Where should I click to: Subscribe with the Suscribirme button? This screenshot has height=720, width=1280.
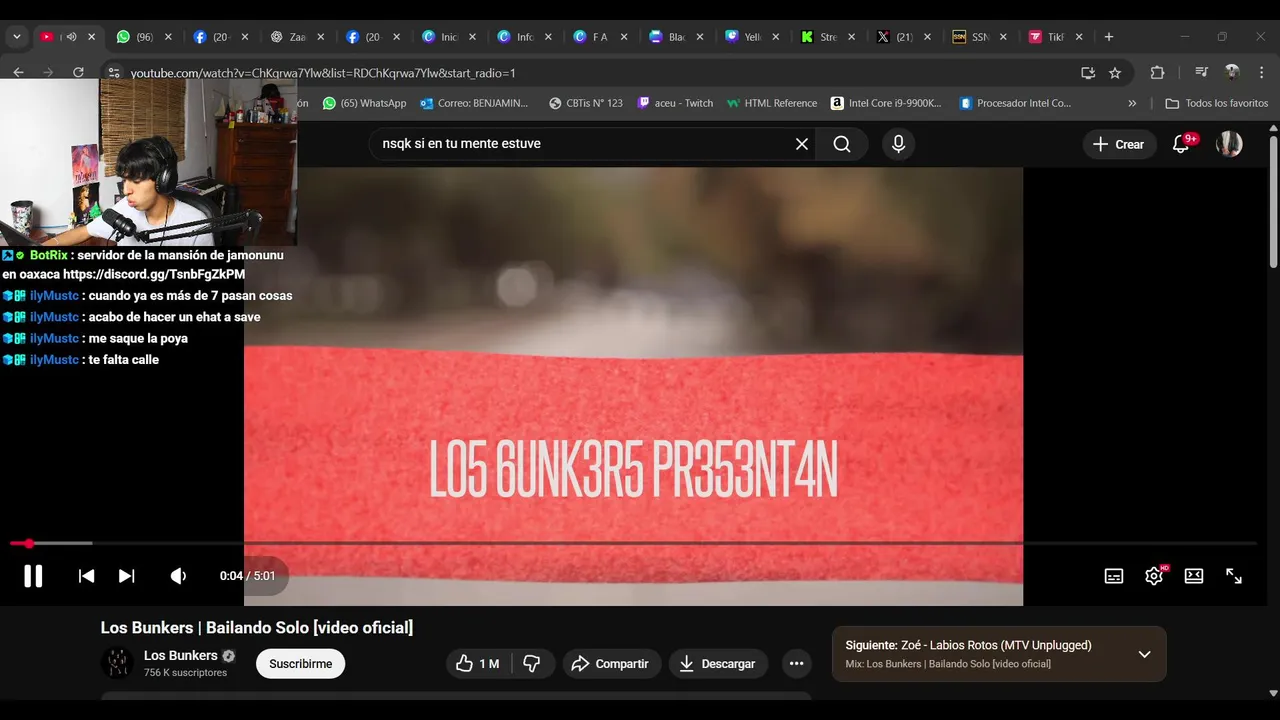point(300,664)
